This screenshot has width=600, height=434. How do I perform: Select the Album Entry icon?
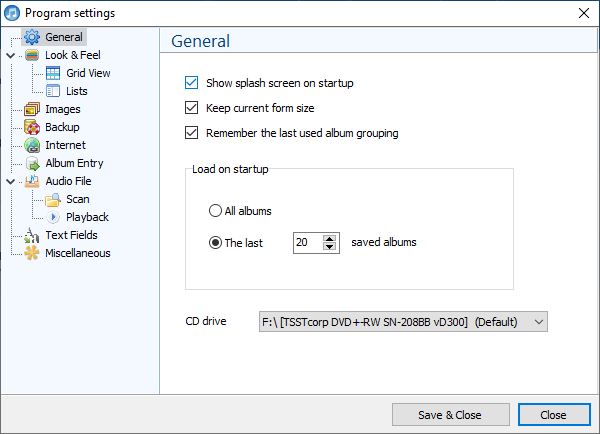coord(33,163)
